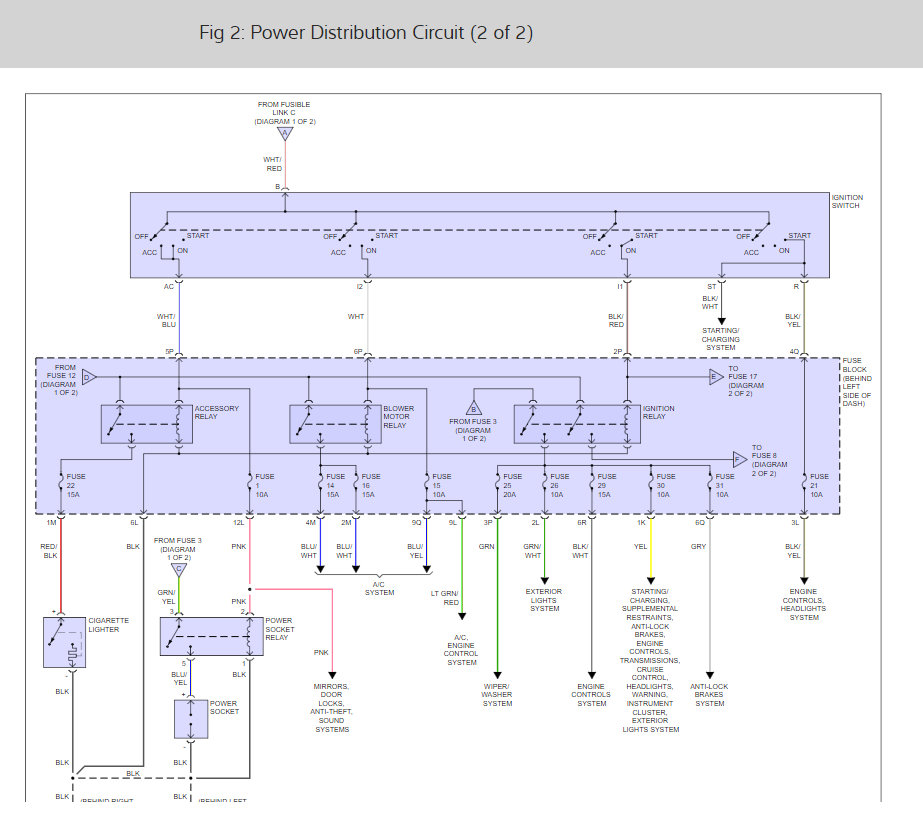Screen dimensions: 923x817
Task: Click the 5P connector pin label
Action: click(170, 351)
